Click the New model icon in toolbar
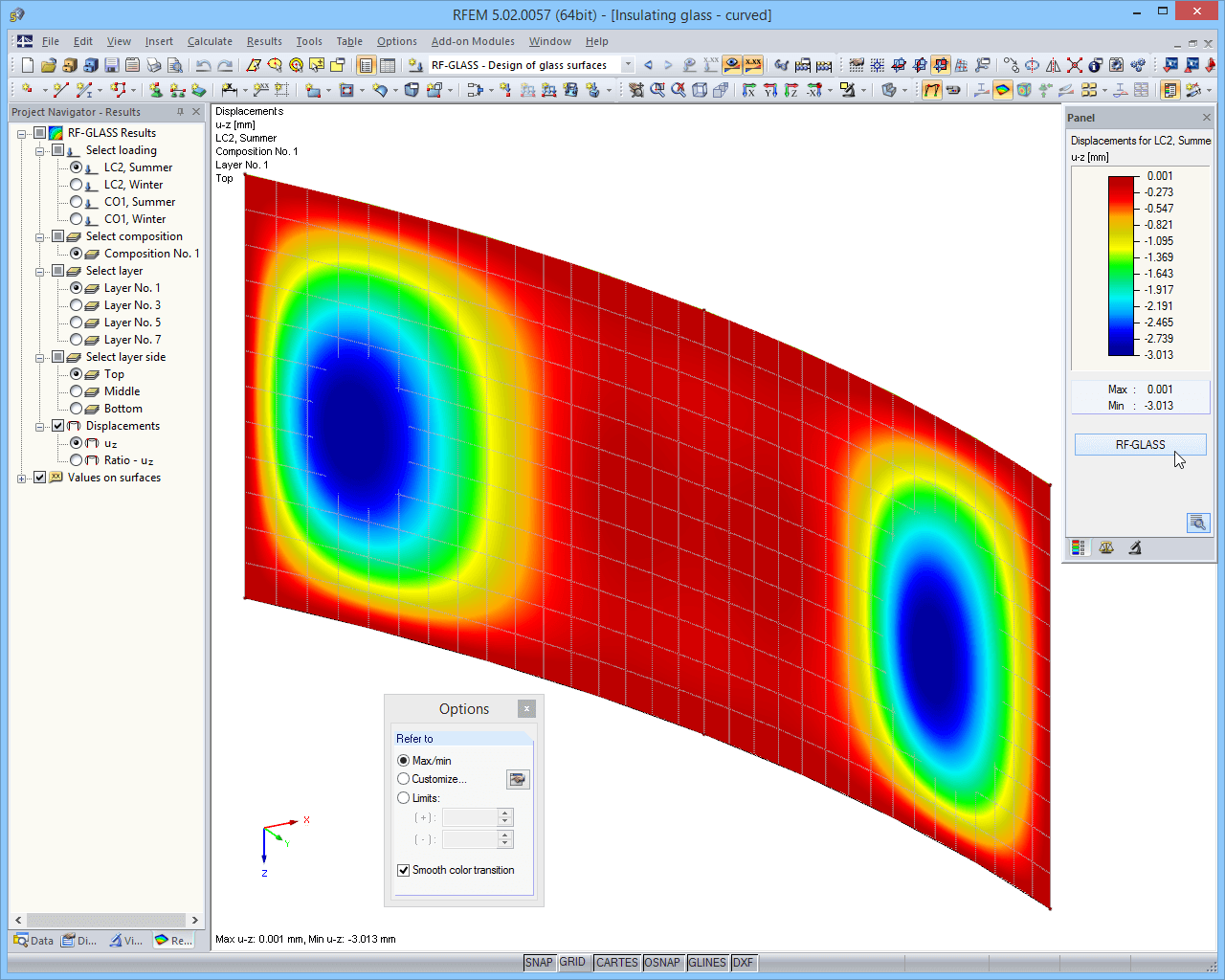 28,65
